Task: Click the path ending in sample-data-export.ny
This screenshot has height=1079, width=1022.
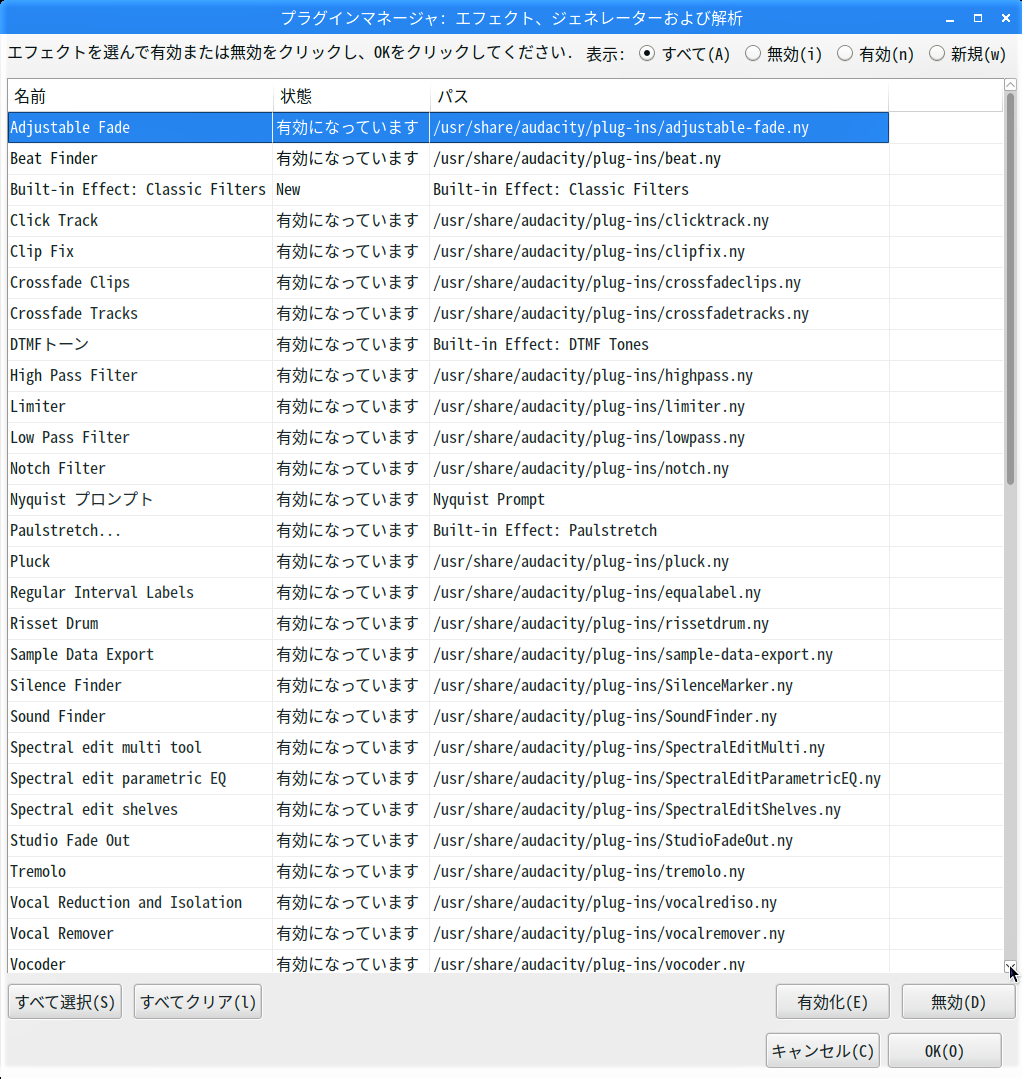Action: point(632,654)
